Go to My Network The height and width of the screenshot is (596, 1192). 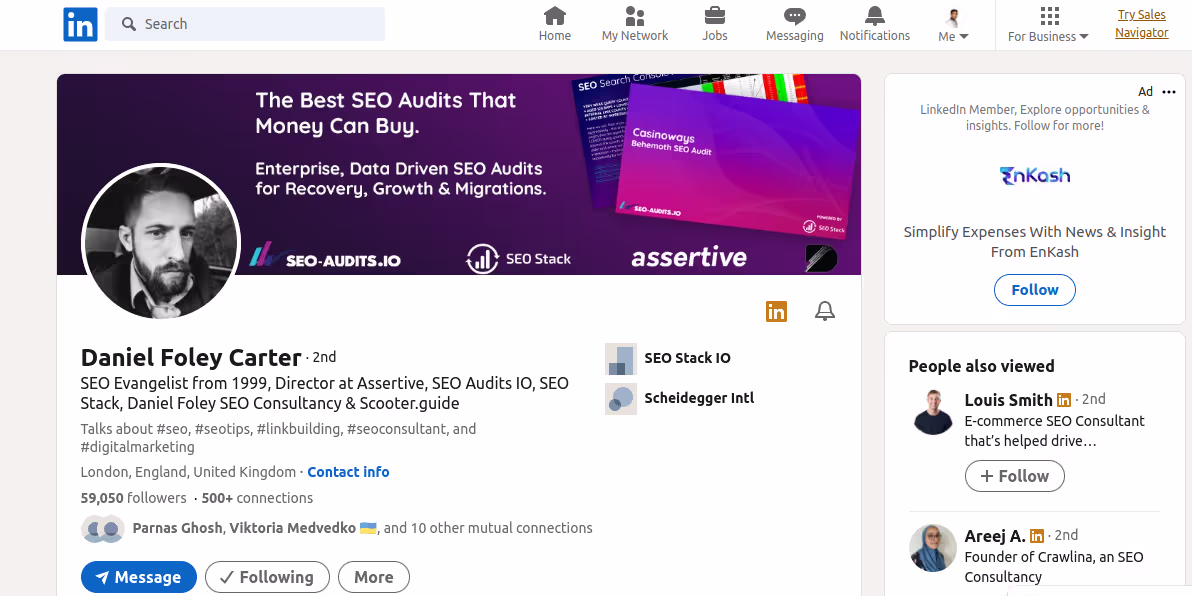tap(635, 24)
